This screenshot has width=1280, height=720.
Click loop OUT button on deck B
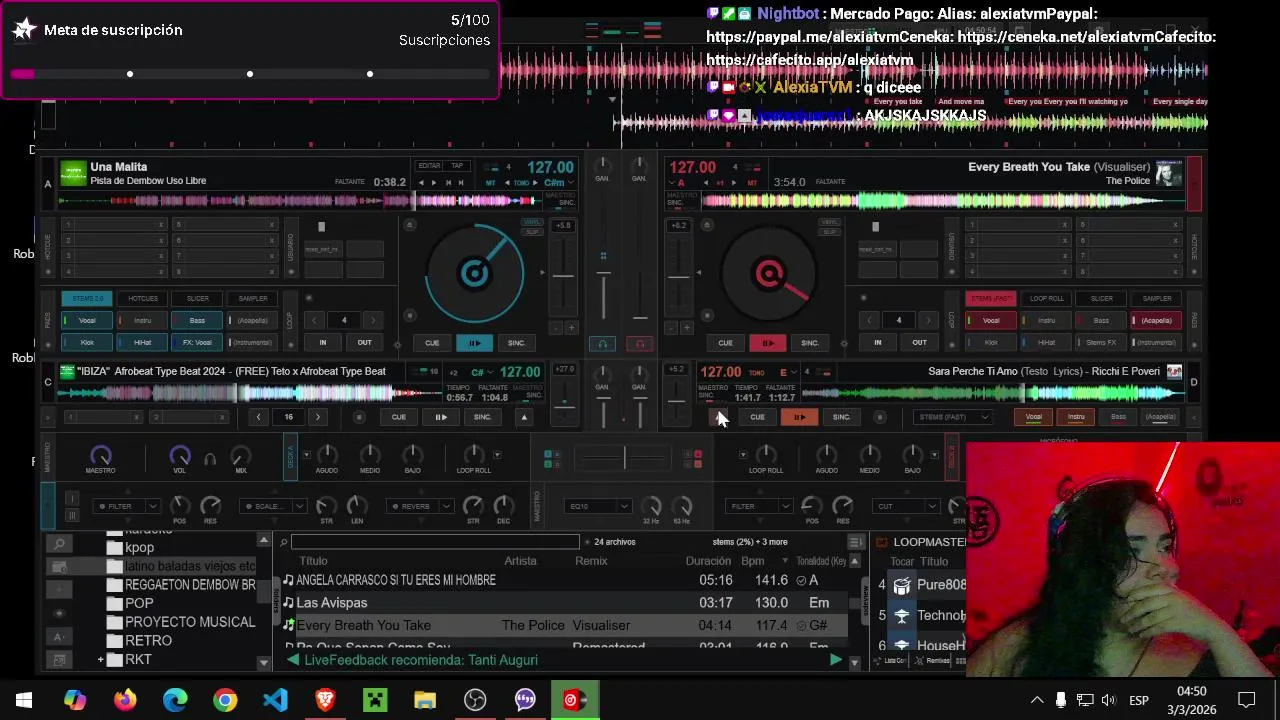(x=919, y=342)
